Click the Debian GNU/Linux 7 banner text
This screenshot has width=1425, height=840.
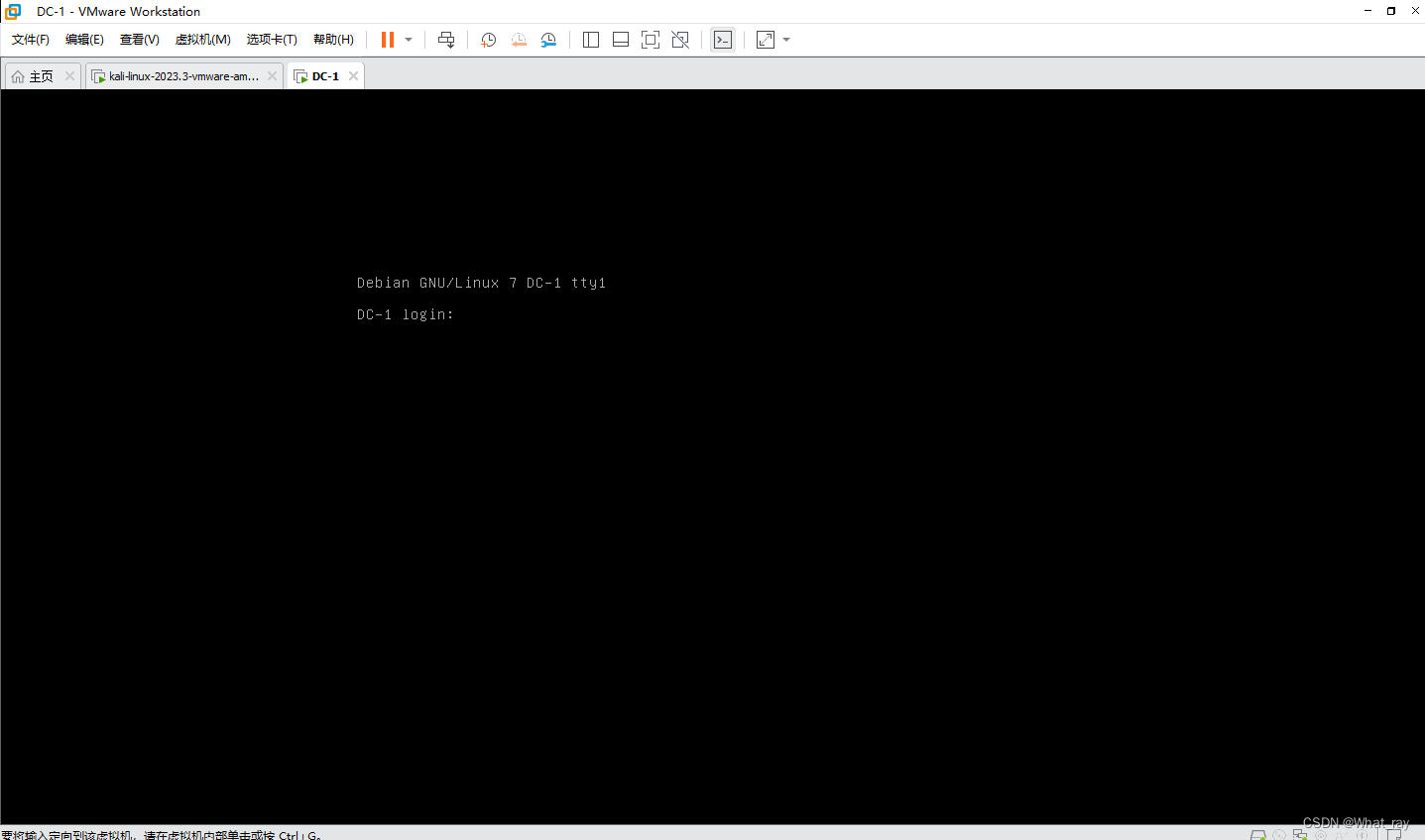(x=481, y=283)
